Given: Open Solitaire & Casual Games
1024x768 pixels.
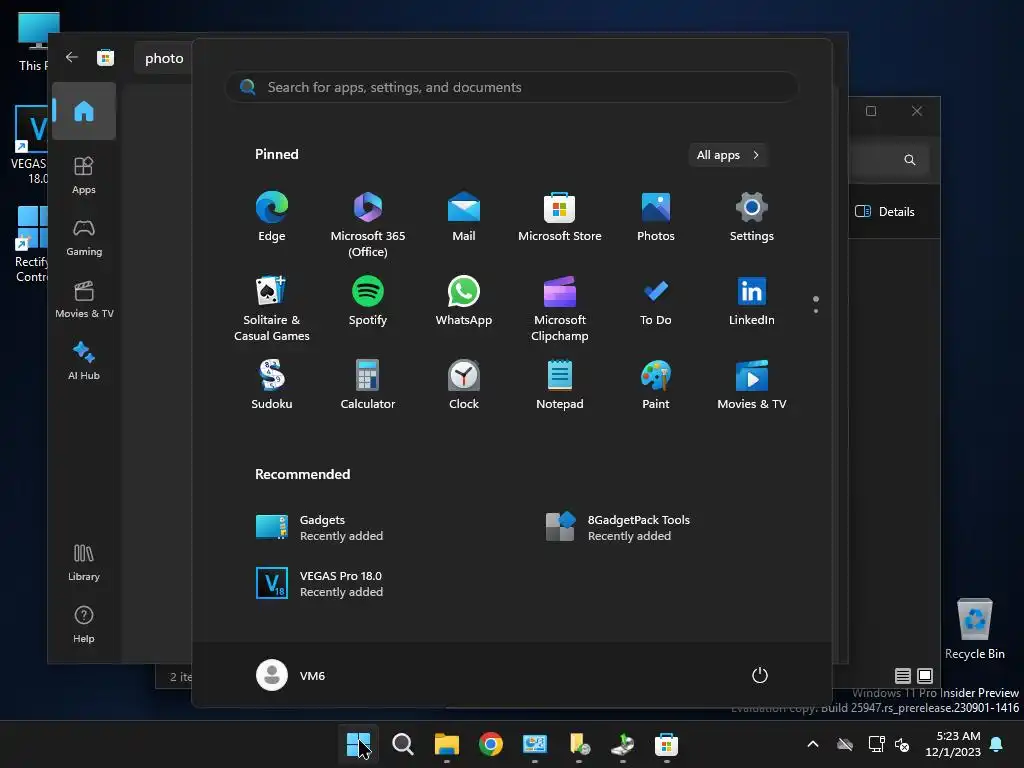Looking at the screenshot, I should click(272, 308).
